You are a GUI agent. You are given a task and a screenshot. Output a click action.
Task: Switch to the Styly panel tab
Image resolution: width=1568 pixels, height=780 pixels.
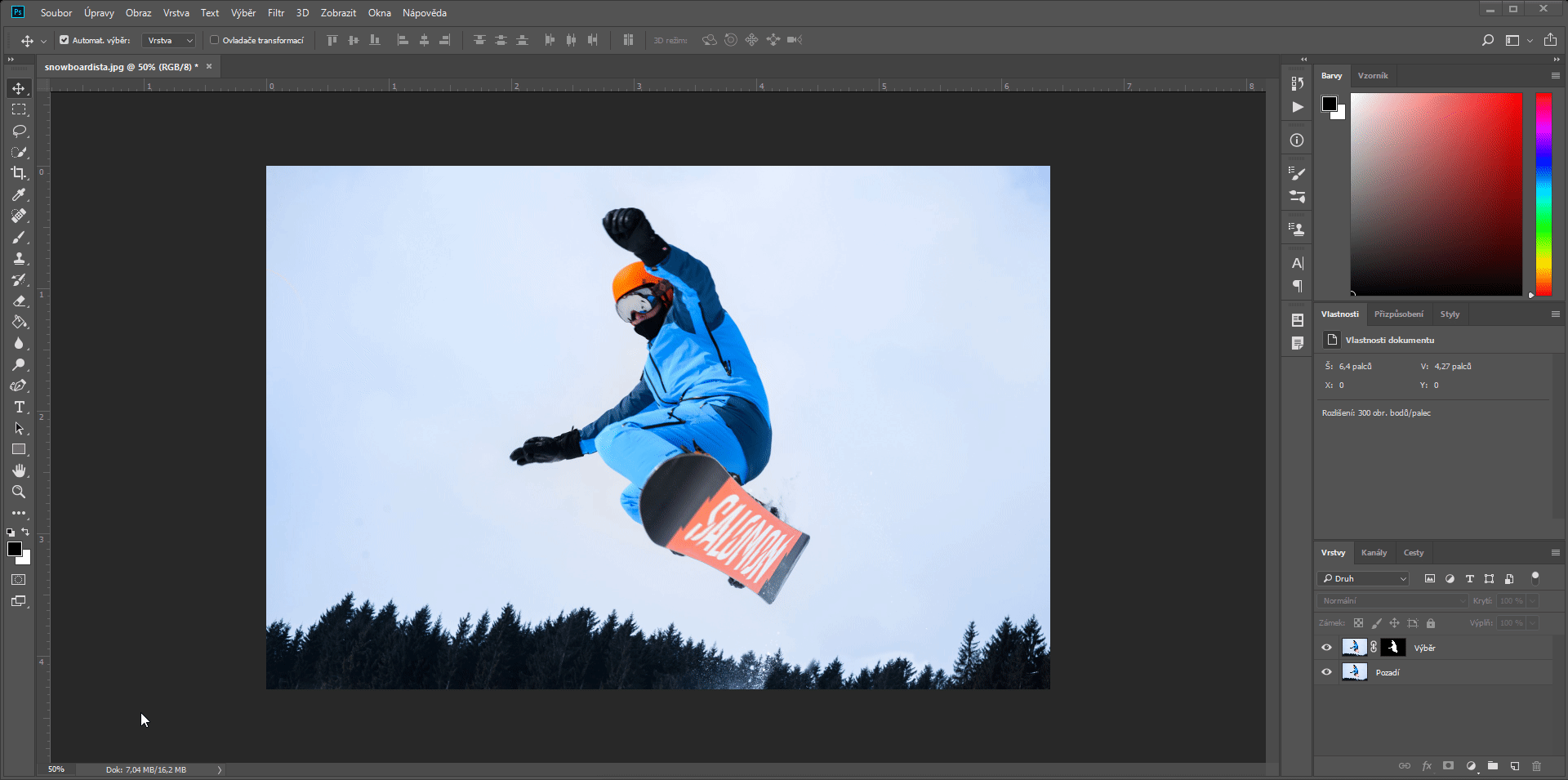pyautogui.click(x=1450, y=314)
